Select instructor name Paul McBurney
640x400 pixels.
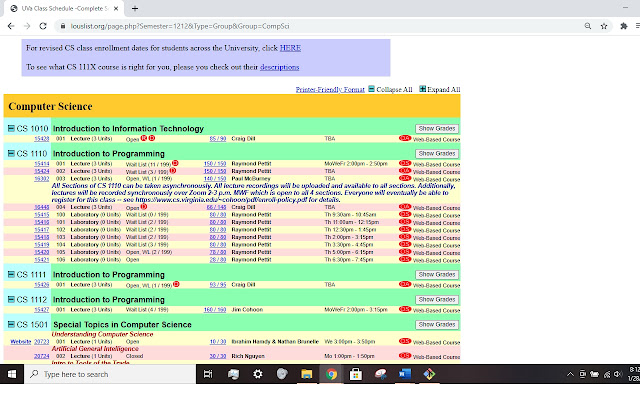251,178
